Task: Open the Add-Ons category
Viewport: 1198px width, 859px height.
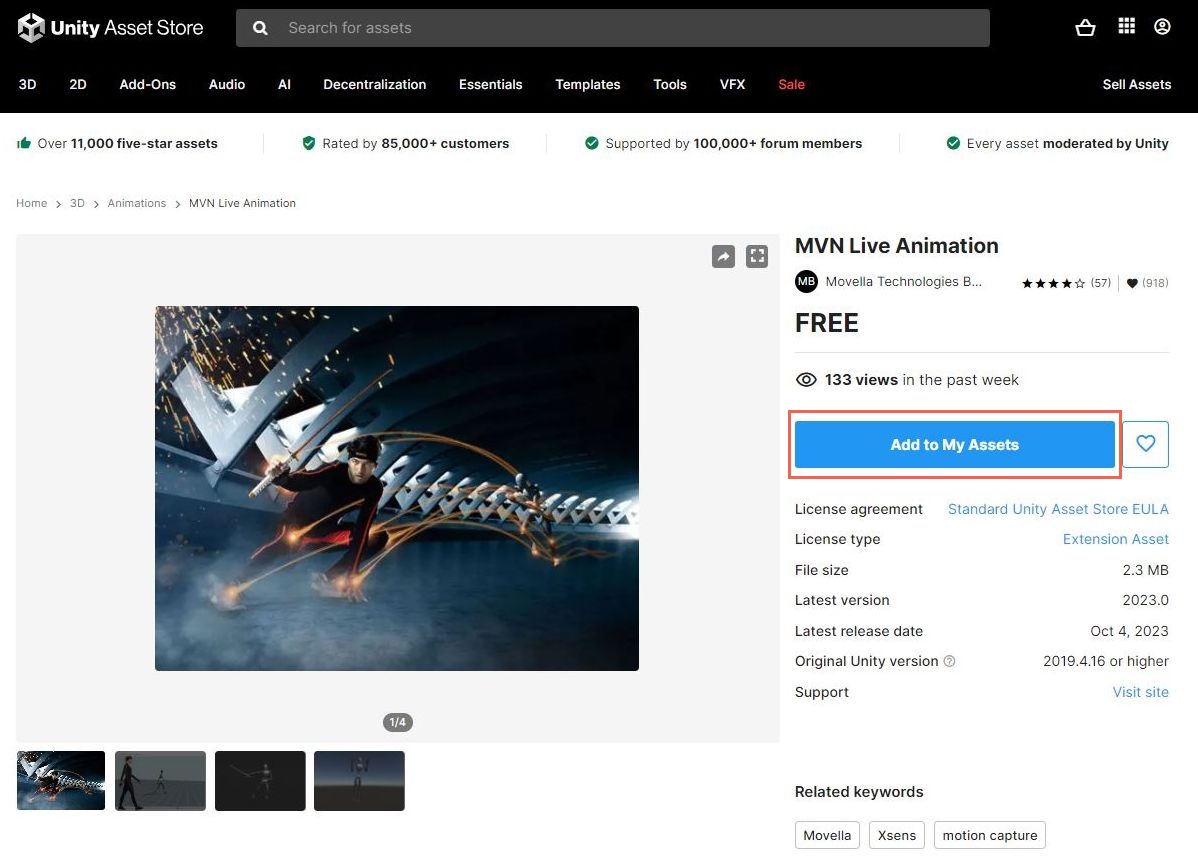Action: coord(147,85)
